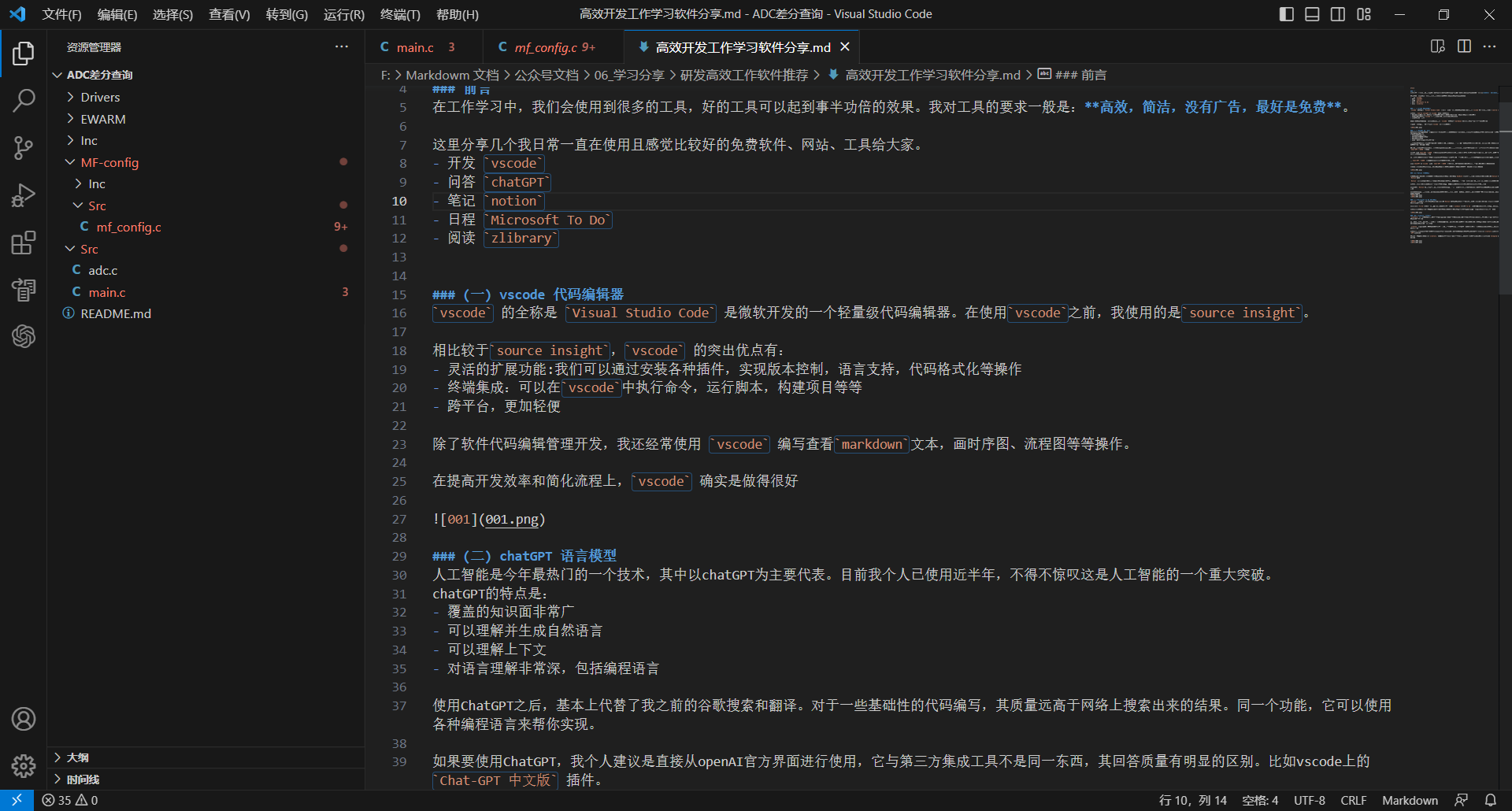Open notifications bell in status bar
1512x811 pixels.
pyautogui.click(x=1490, y=800)
